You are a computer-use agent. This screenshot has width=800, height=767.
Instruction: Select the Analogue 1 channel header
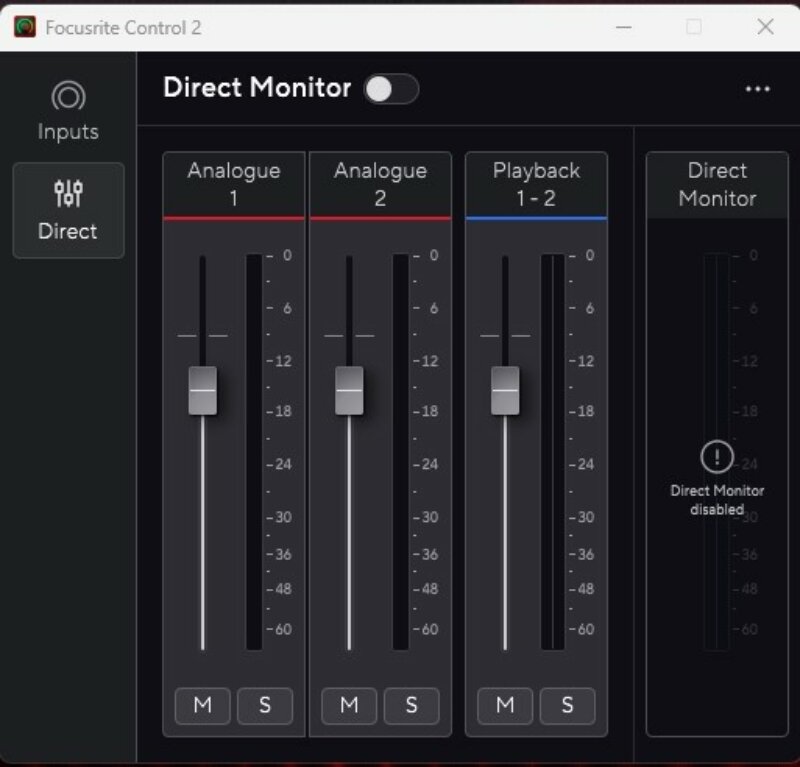(x=234, y=185)
